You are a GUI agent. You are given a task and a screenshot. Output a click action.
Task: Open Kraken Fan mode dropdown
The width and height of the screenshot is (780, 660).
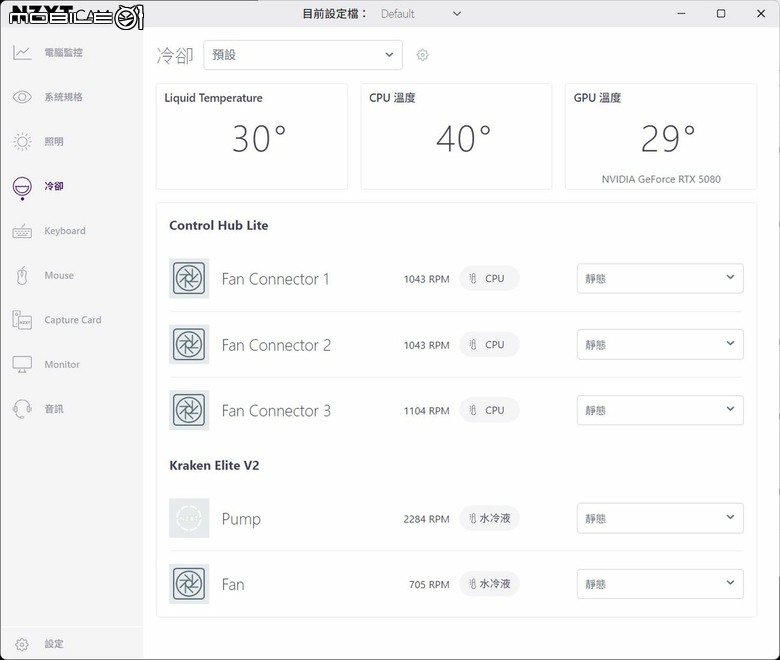click(660, 584)
